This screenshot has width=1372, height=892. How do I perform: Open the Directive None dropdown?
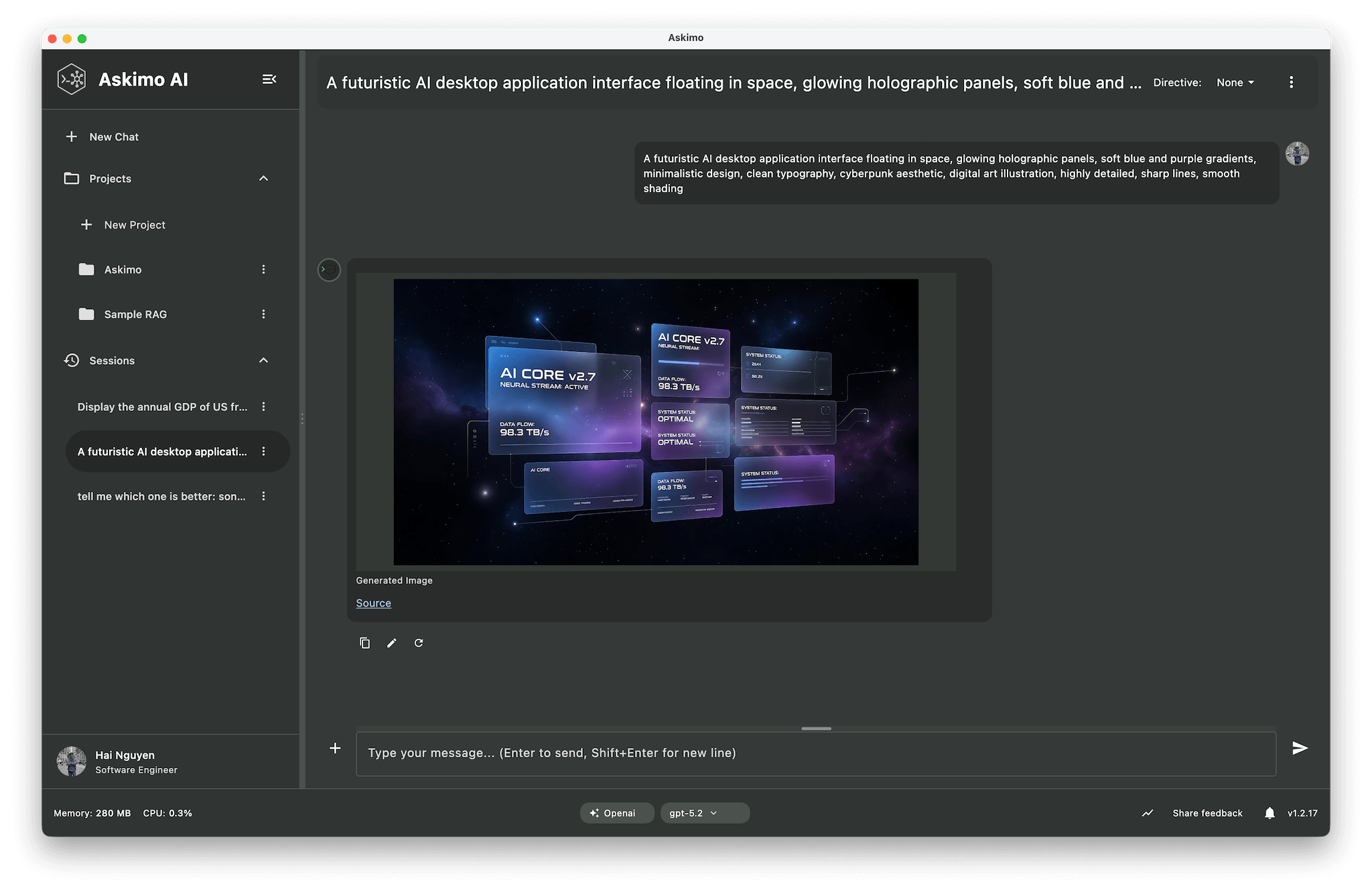pos(1235,82)
